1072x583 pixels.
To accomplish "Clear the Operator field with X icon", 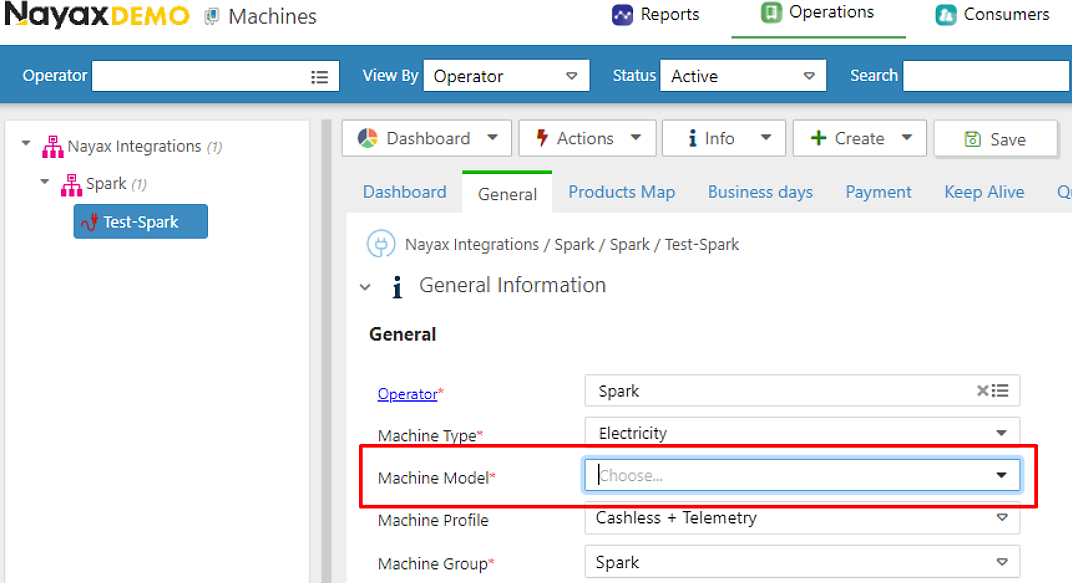I will 982,391.
